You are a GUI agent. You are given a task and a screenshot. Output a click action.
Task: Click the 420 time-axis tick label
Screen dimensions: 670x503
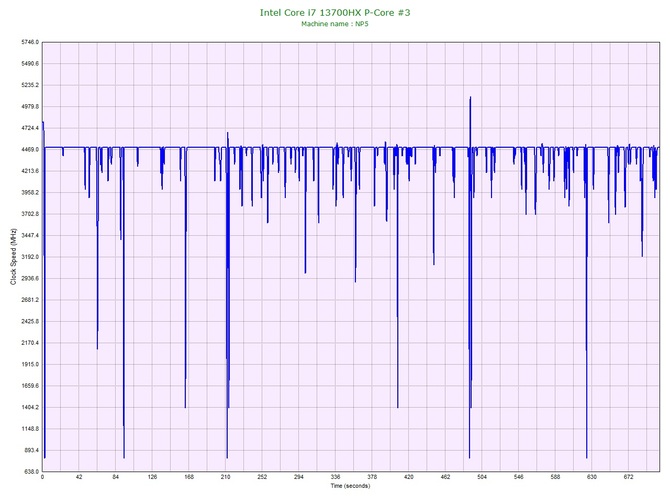click(x=409, y=477)
